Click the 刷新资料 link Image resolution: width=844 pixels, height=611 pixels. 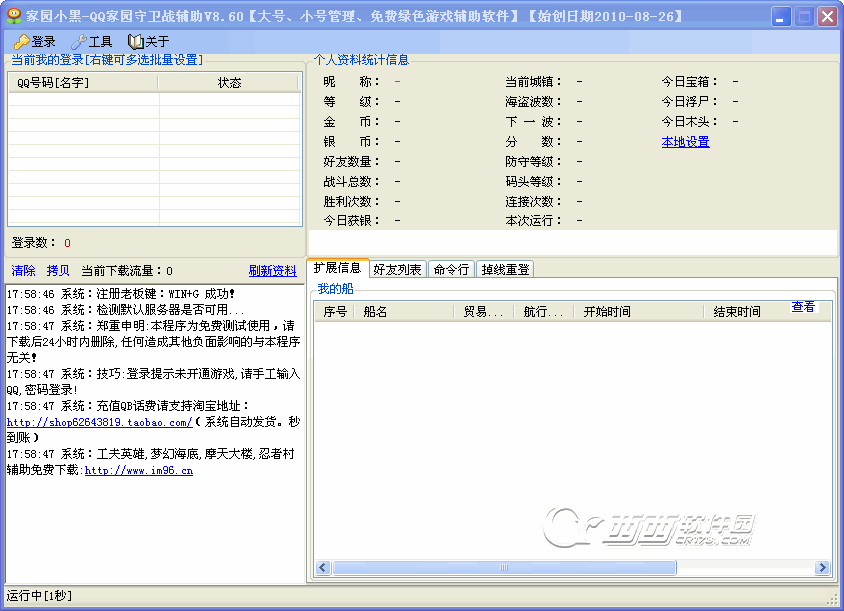point(272,271)
